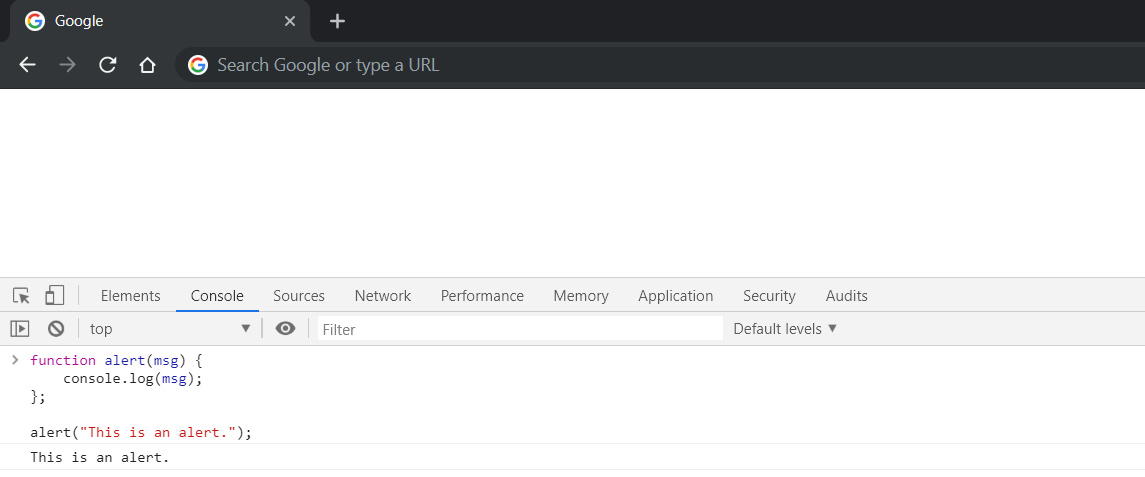1145x477 pixels.
Task: Open the home page icon
Action: point(148,65)
